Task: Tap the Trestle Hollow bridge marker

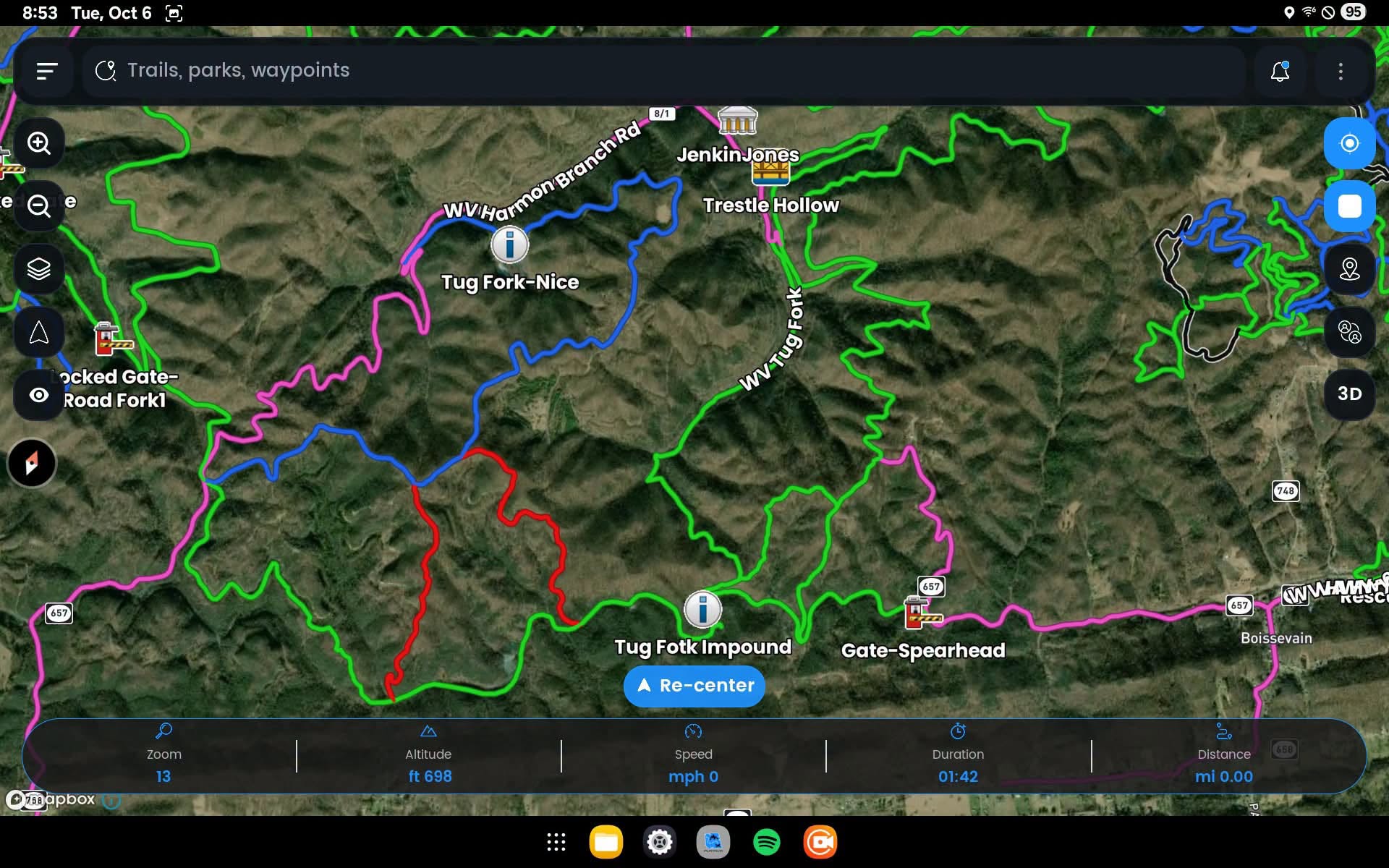Action: click(x=770, y=172)
